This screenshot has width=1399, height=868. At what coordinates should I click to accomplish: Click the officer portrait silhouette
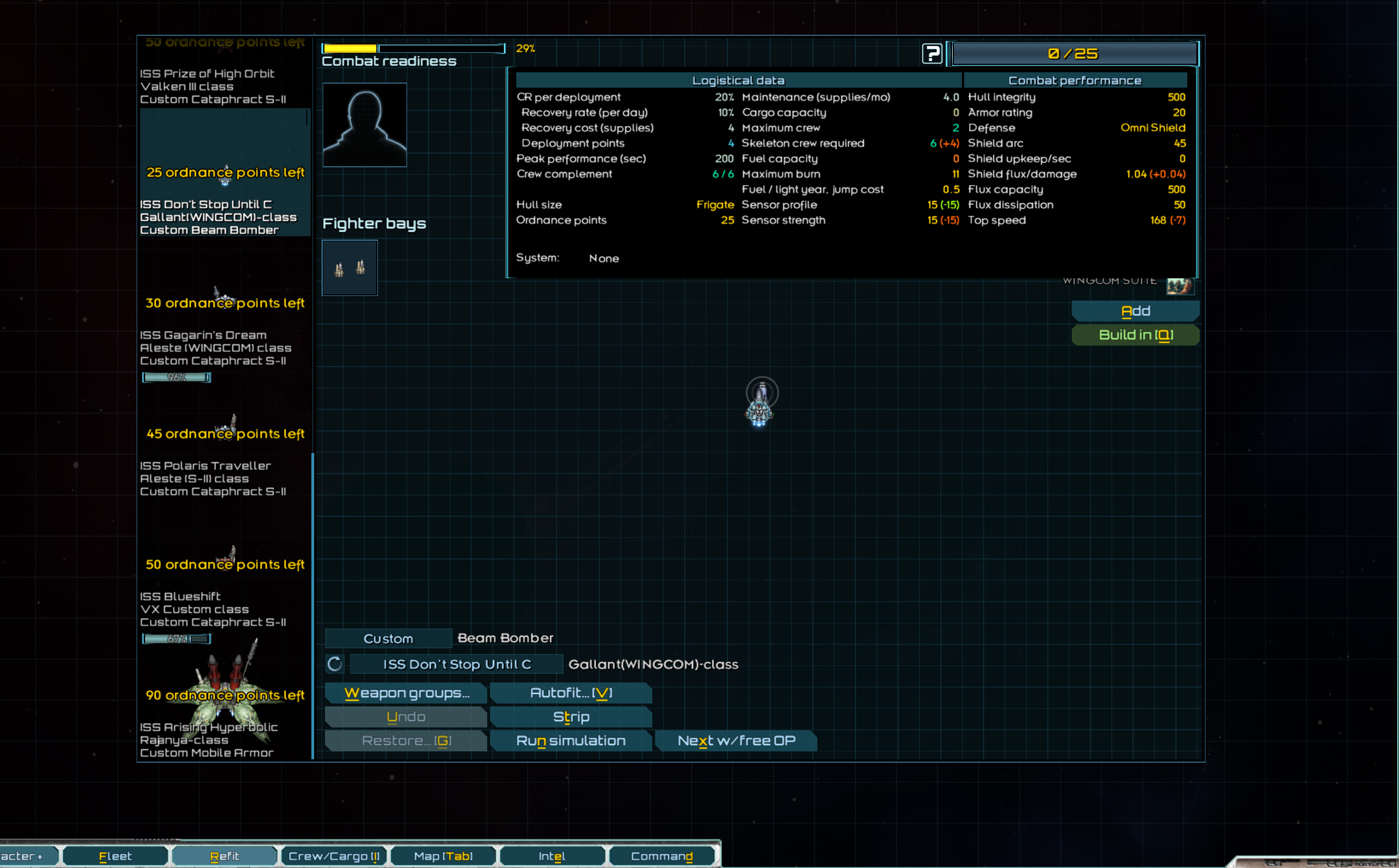pos(364,125)
